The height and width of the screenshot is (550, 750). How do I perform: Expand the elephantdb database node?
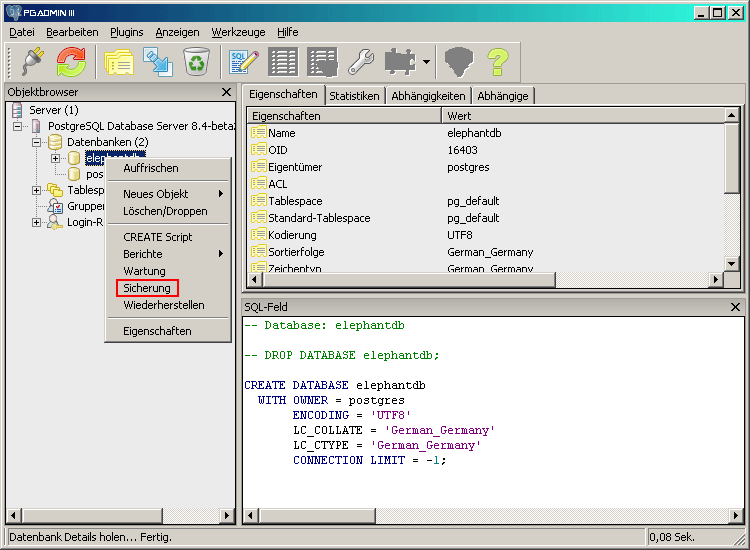55,158
